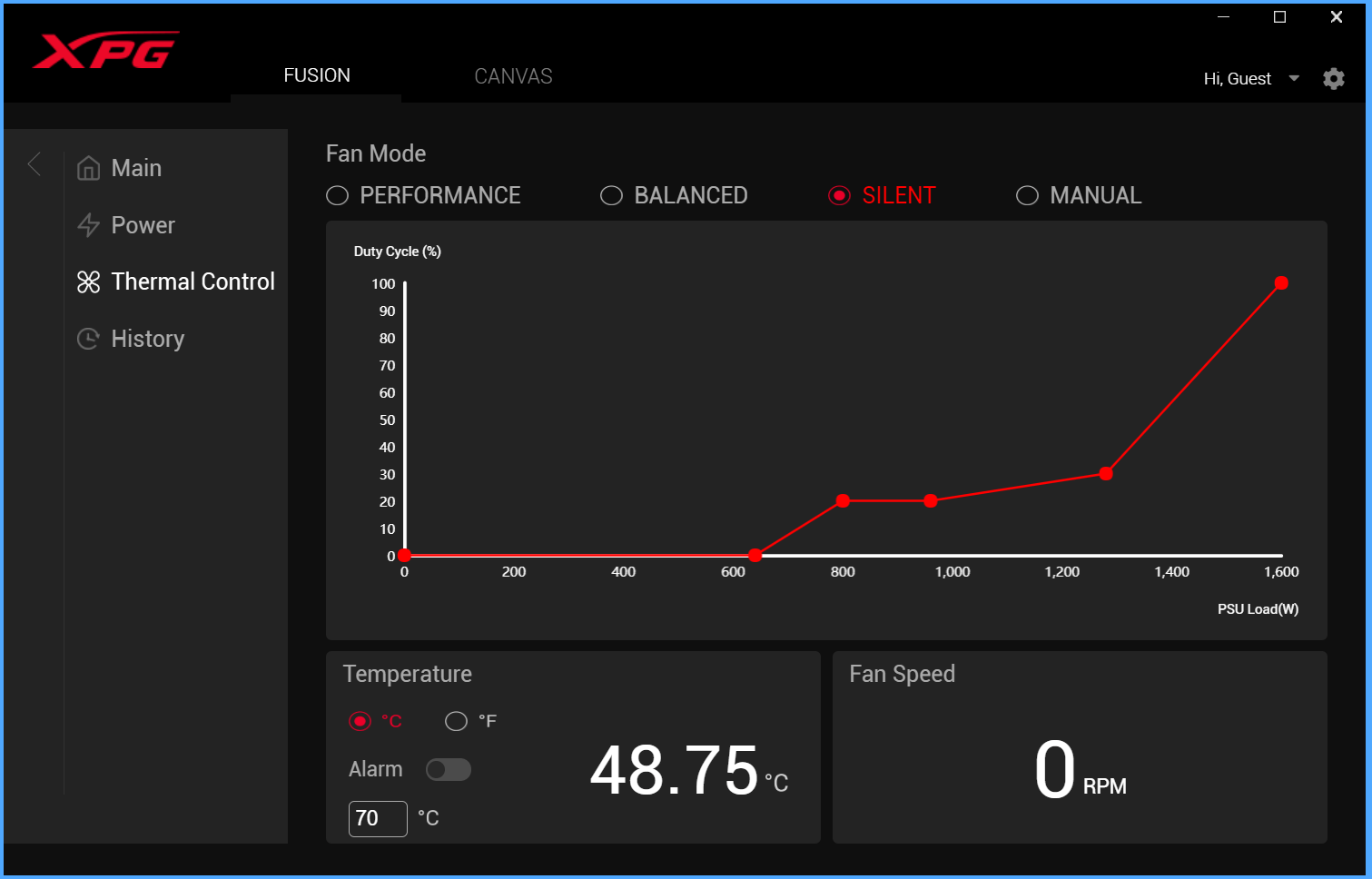Open the settings gear icon
The height and width of the screenshot is (879, 1372).
click(x=1333, y=79)
